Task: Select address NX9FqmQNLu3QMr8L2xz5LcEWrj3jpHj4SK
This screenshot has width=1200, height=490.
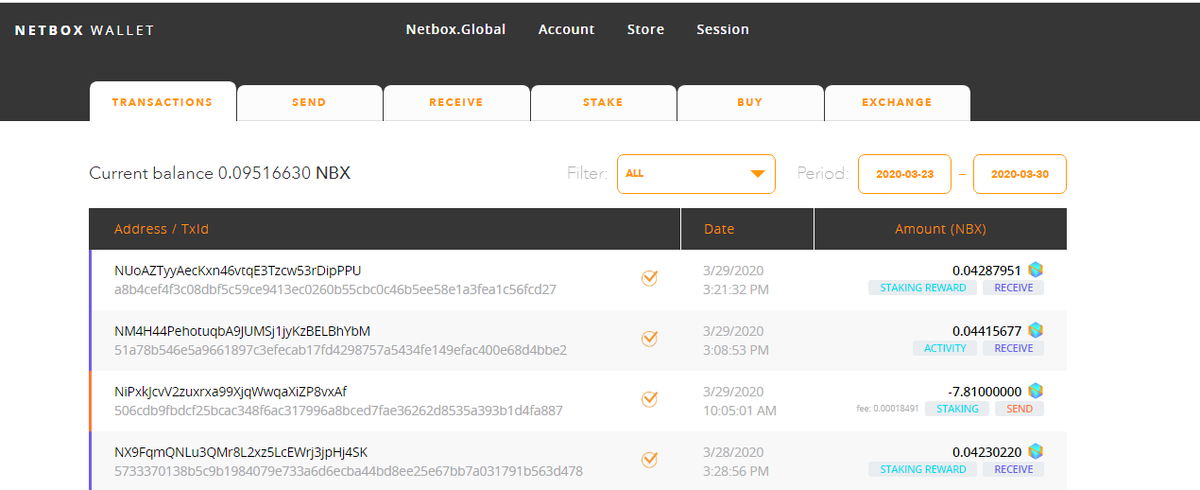Action: [x=241, y=452]
